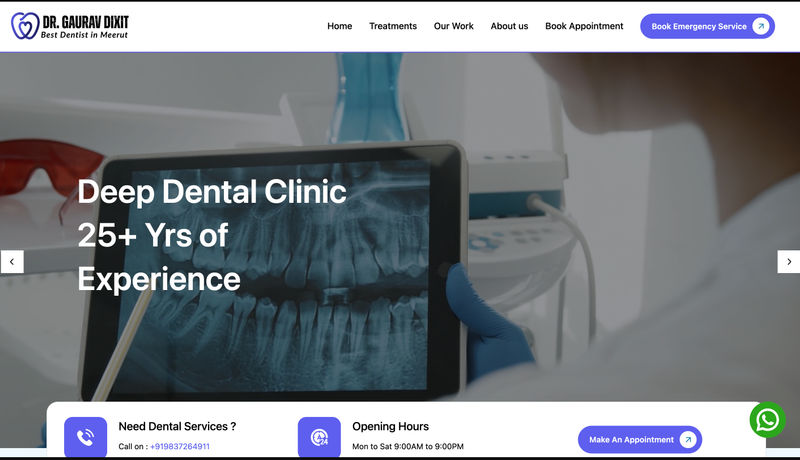The height and width of the screenshot is (460, 800).
Task: Click the Dr. Gaurav Dixit tooth logo
Action: [x=25, y=26]
